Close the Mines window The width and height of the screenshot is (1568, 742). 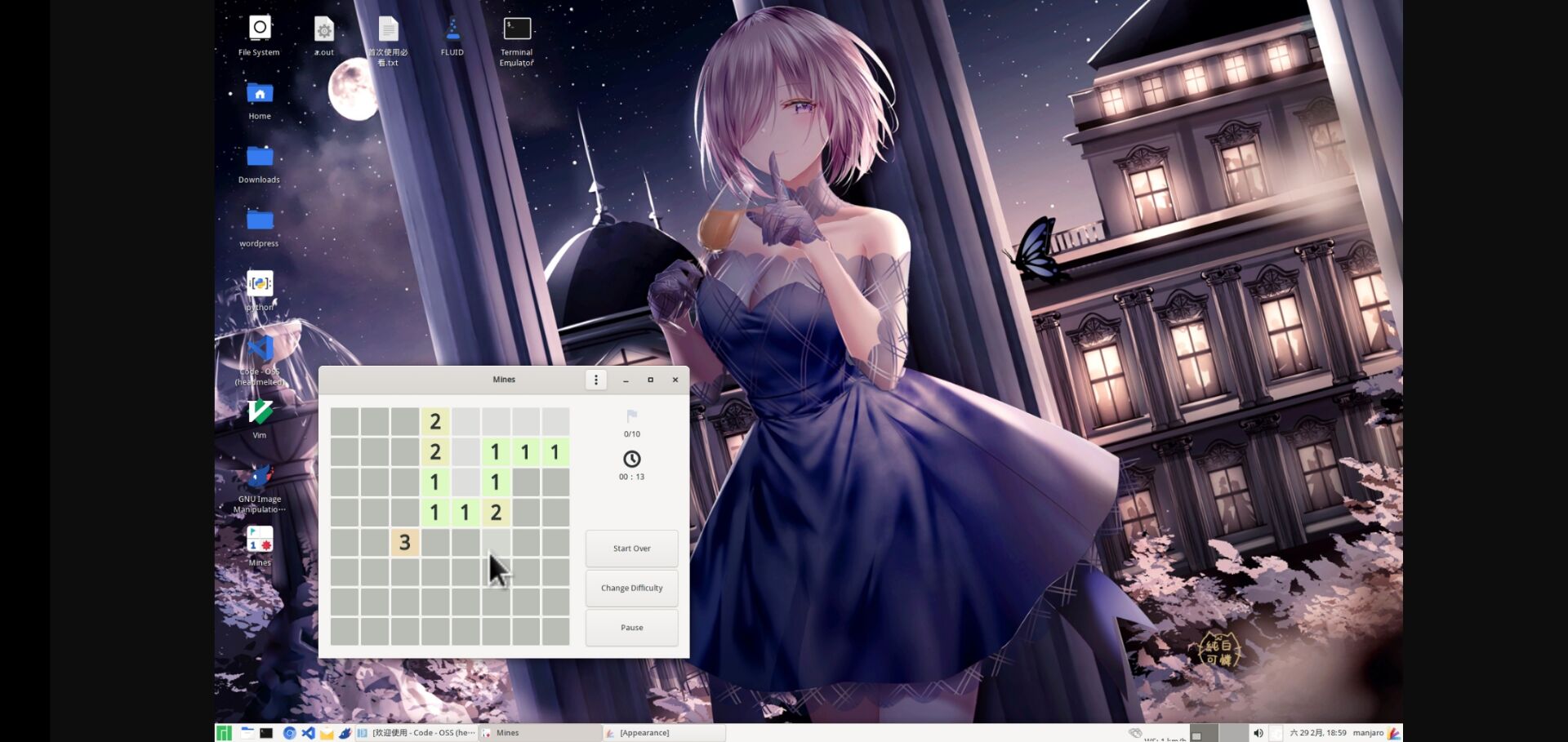coord(675,380)
